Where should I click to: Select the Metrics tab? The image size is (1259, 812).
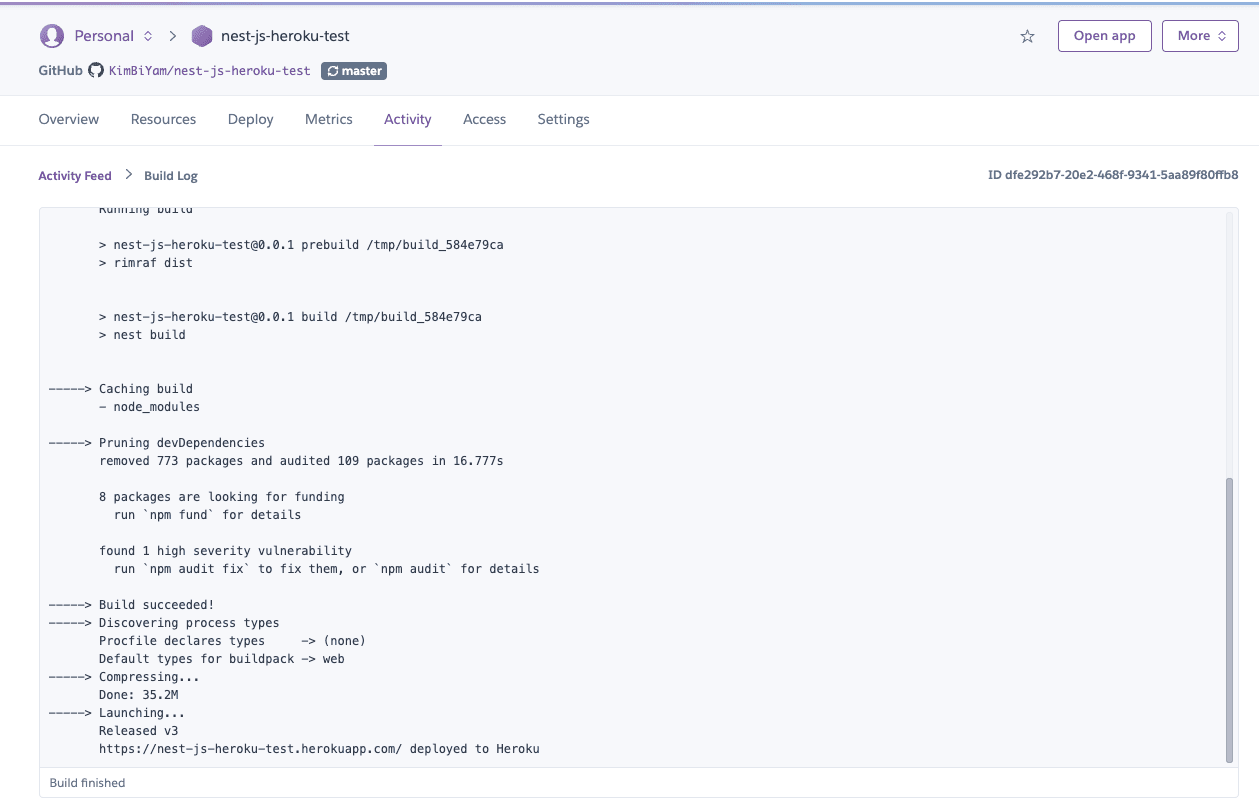pyautogui.click(x=329, y=119)
